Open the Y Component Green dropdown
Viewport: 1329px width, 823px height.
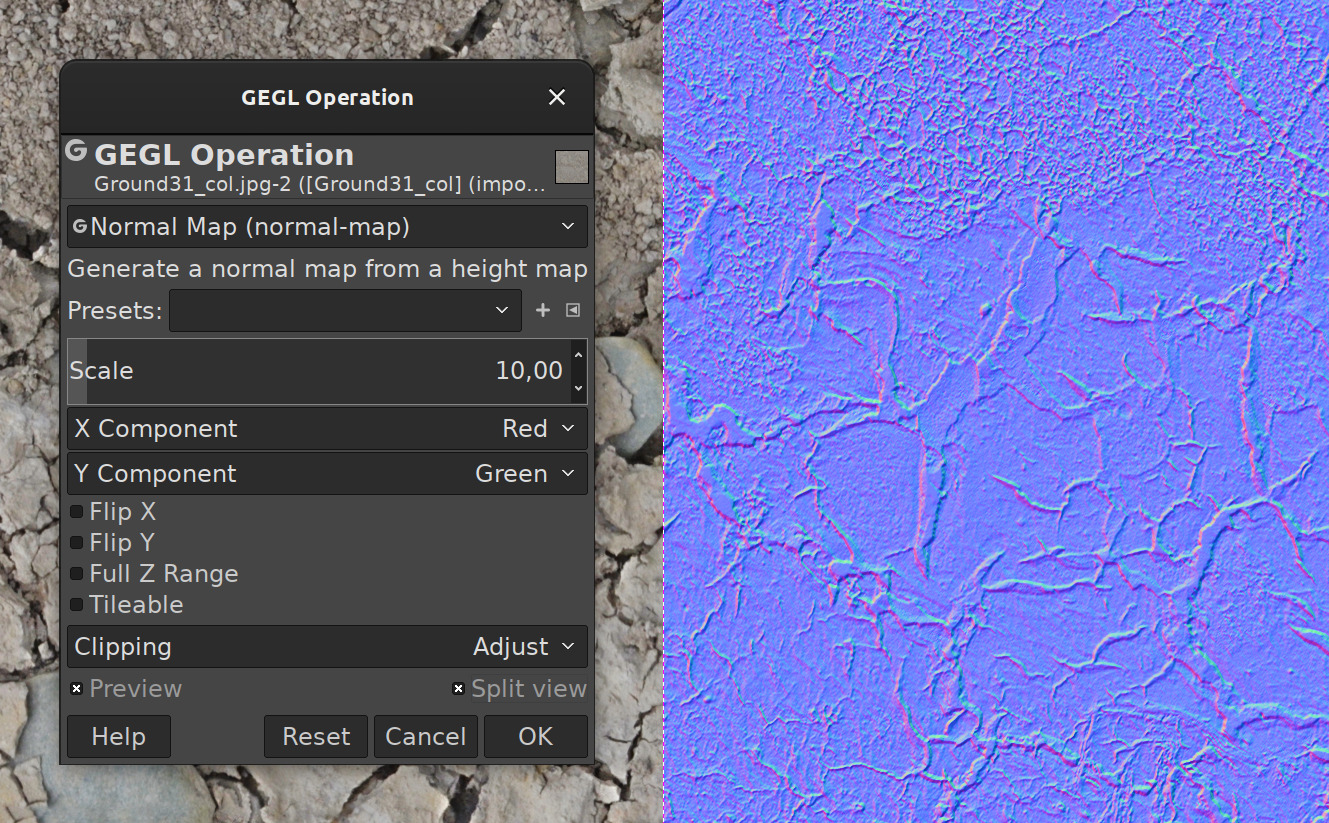(327, 474)
